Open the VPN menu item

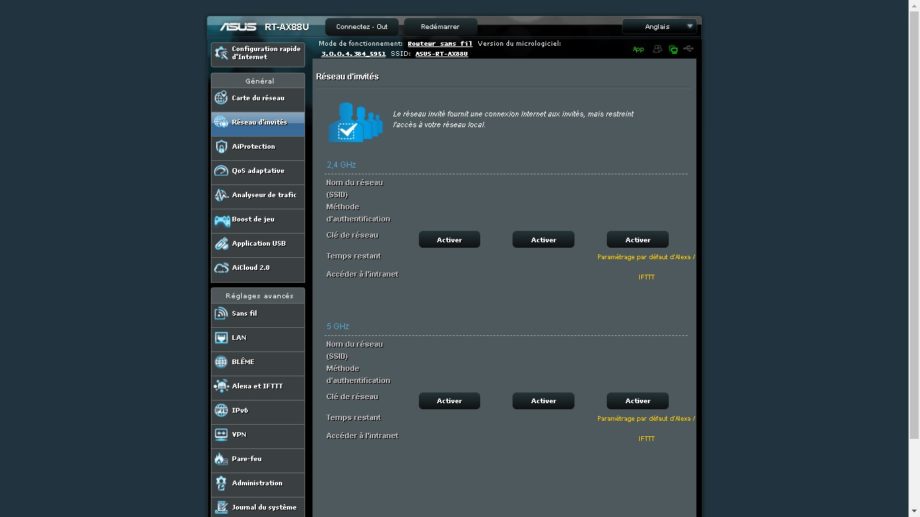point(257,435)
